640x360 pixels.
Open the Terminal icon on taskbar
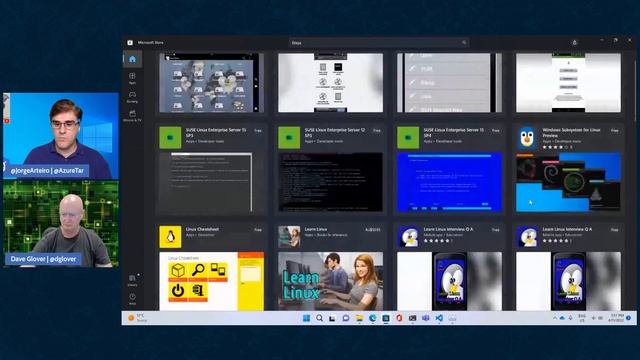[412, 318]
